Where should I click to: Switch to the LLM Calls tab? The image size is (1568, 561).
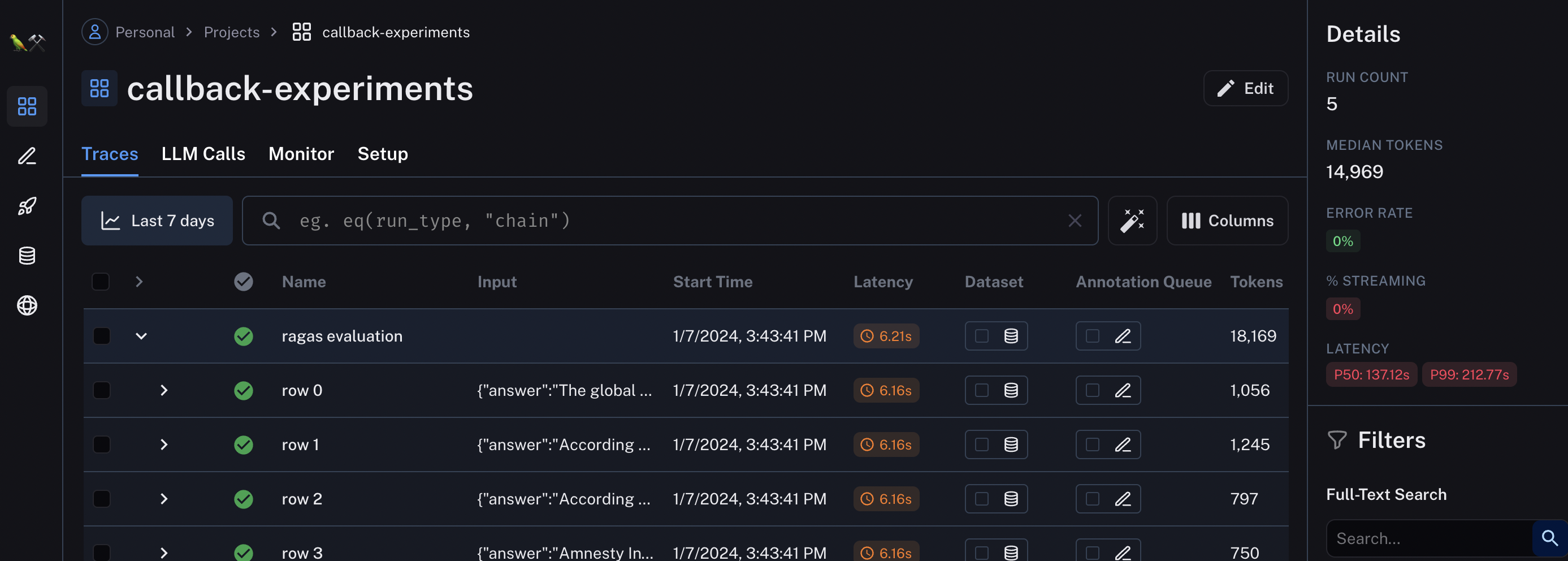tap(203, 154)
